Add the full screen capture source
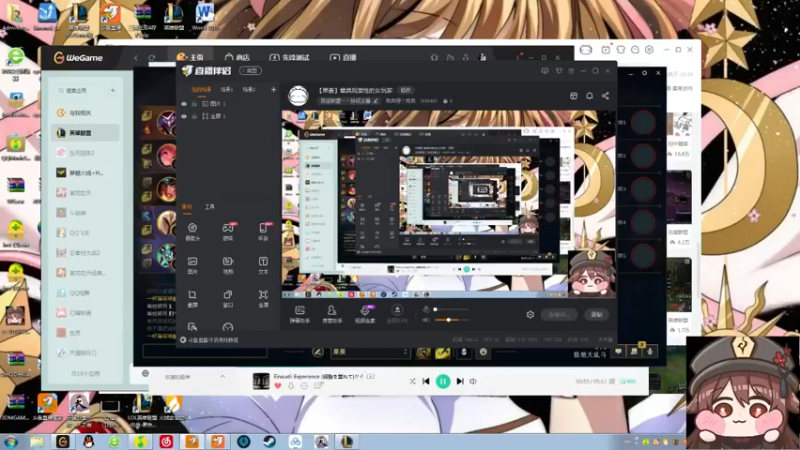 [263, 298]
